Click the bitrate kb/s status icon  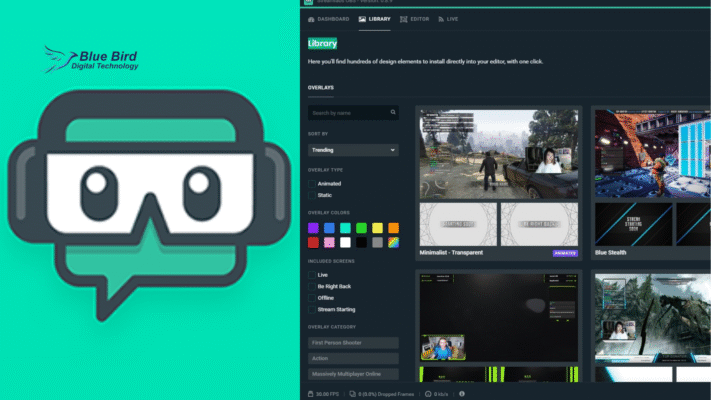pos(429,393)
